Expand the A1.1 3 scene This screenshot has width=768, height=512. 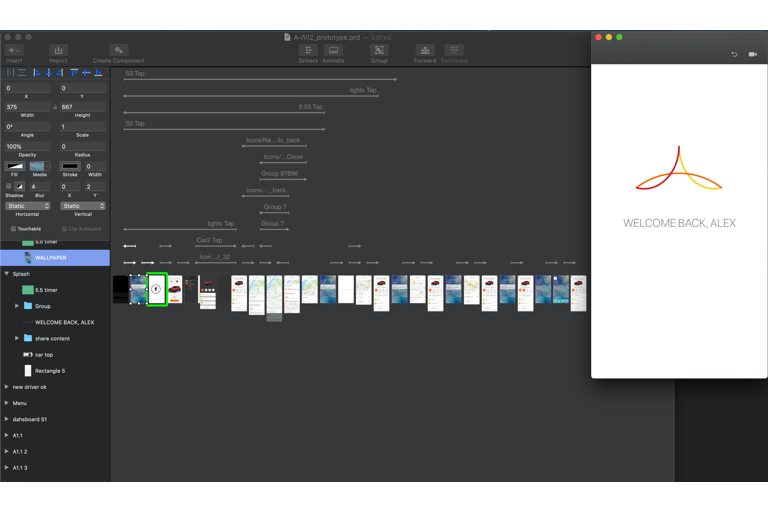6,468
